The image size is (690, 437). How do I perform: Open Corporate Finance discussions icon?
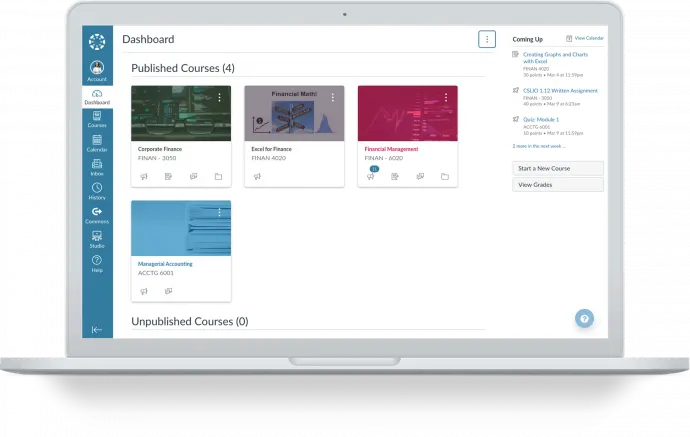[x=193, y=176]
